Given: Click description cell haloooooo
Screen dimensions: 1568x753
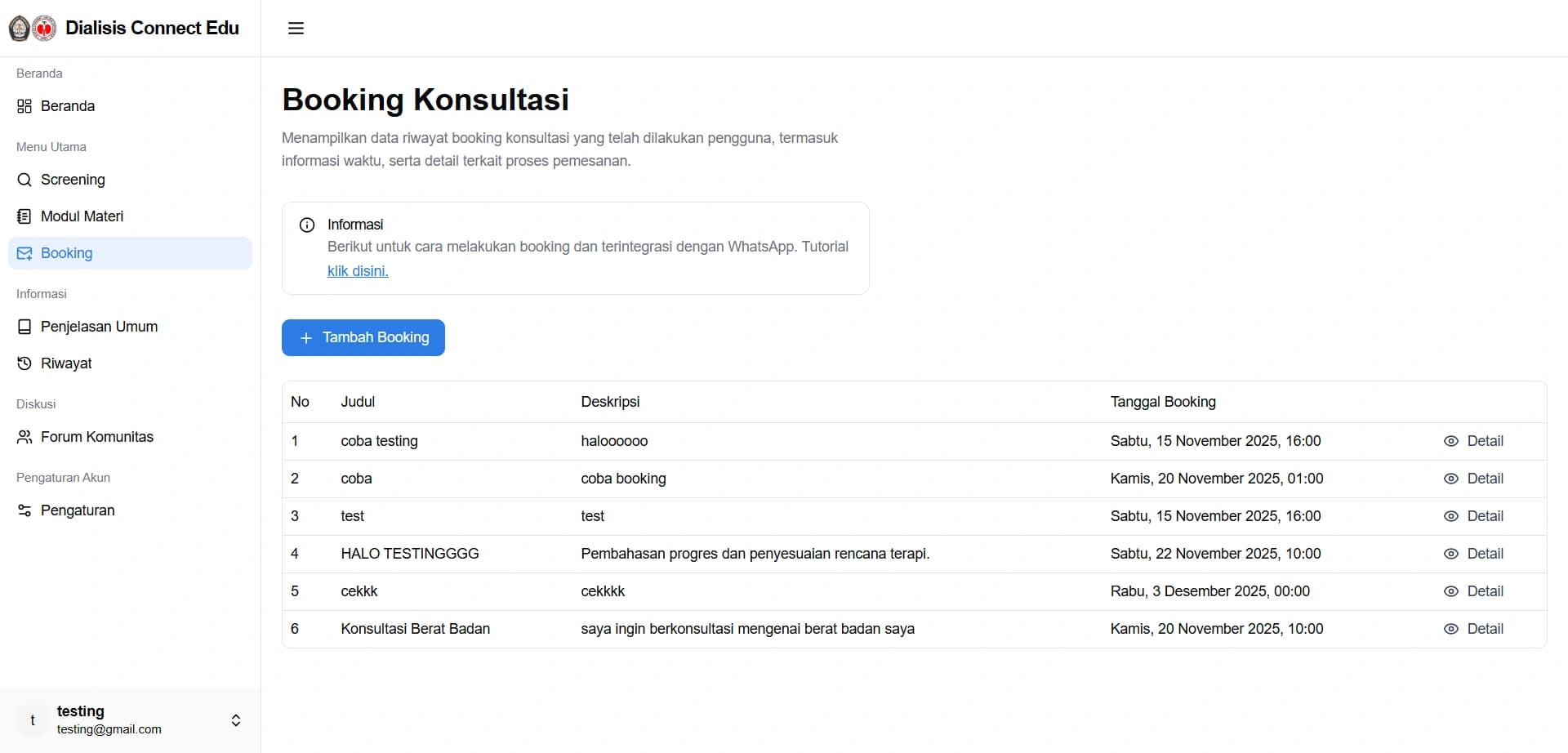Looking at the screenshot, I should tap(614, 441).
